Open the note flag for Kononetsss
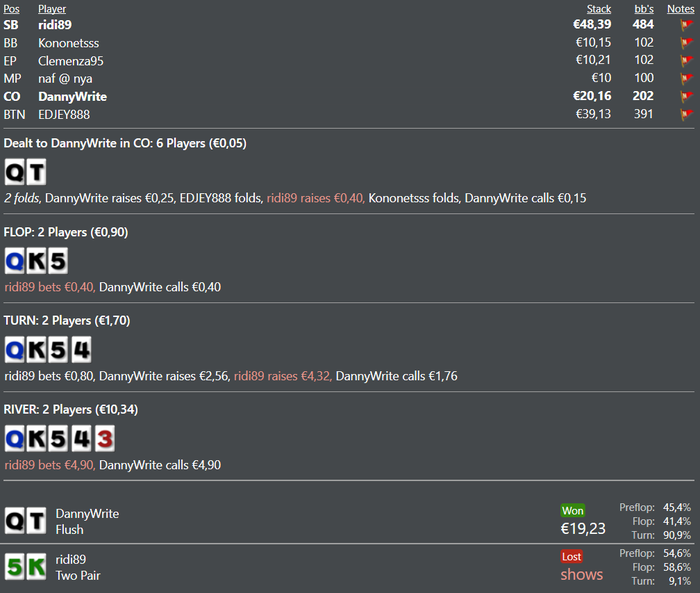This screenshot has height=593, width=700. (686, 43)
